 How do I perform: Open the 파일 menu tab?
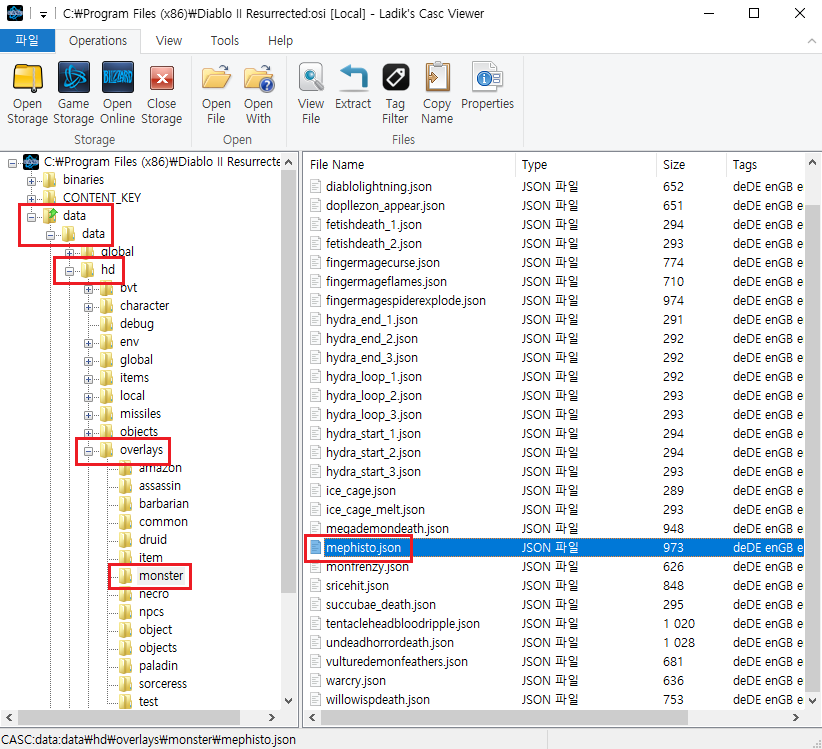[27, 40]
